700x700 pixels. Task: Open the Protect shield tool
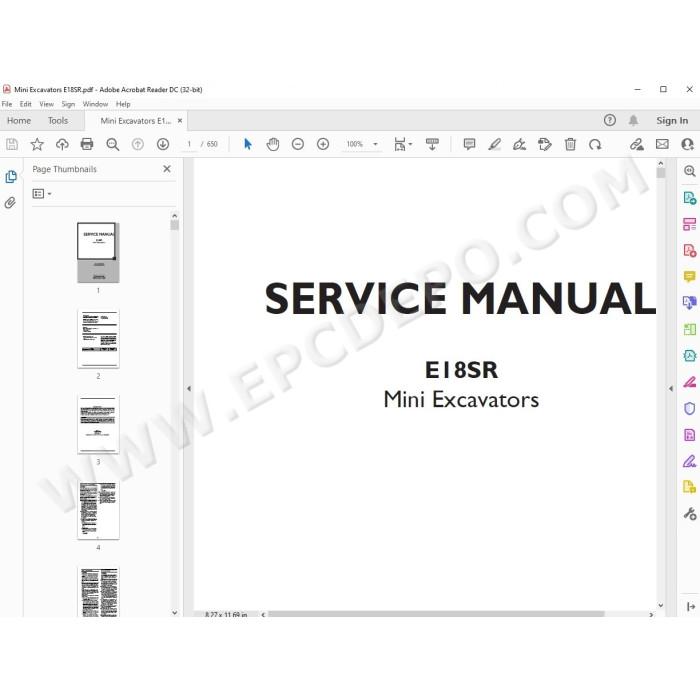pyautogui.click(x=689, y=408)
